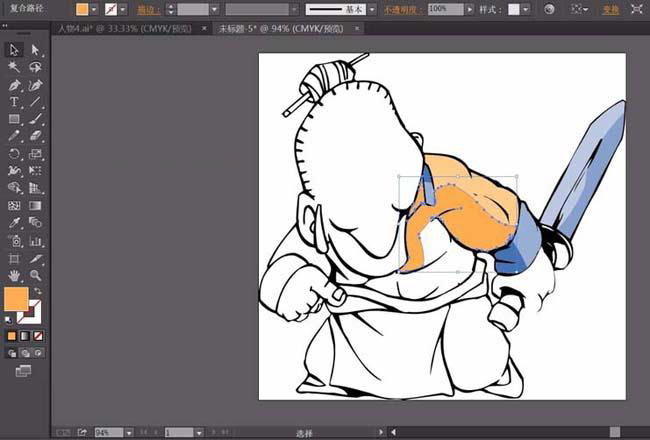
Task: Swap fill and stroke colors
Action: (x=38, y=291)
